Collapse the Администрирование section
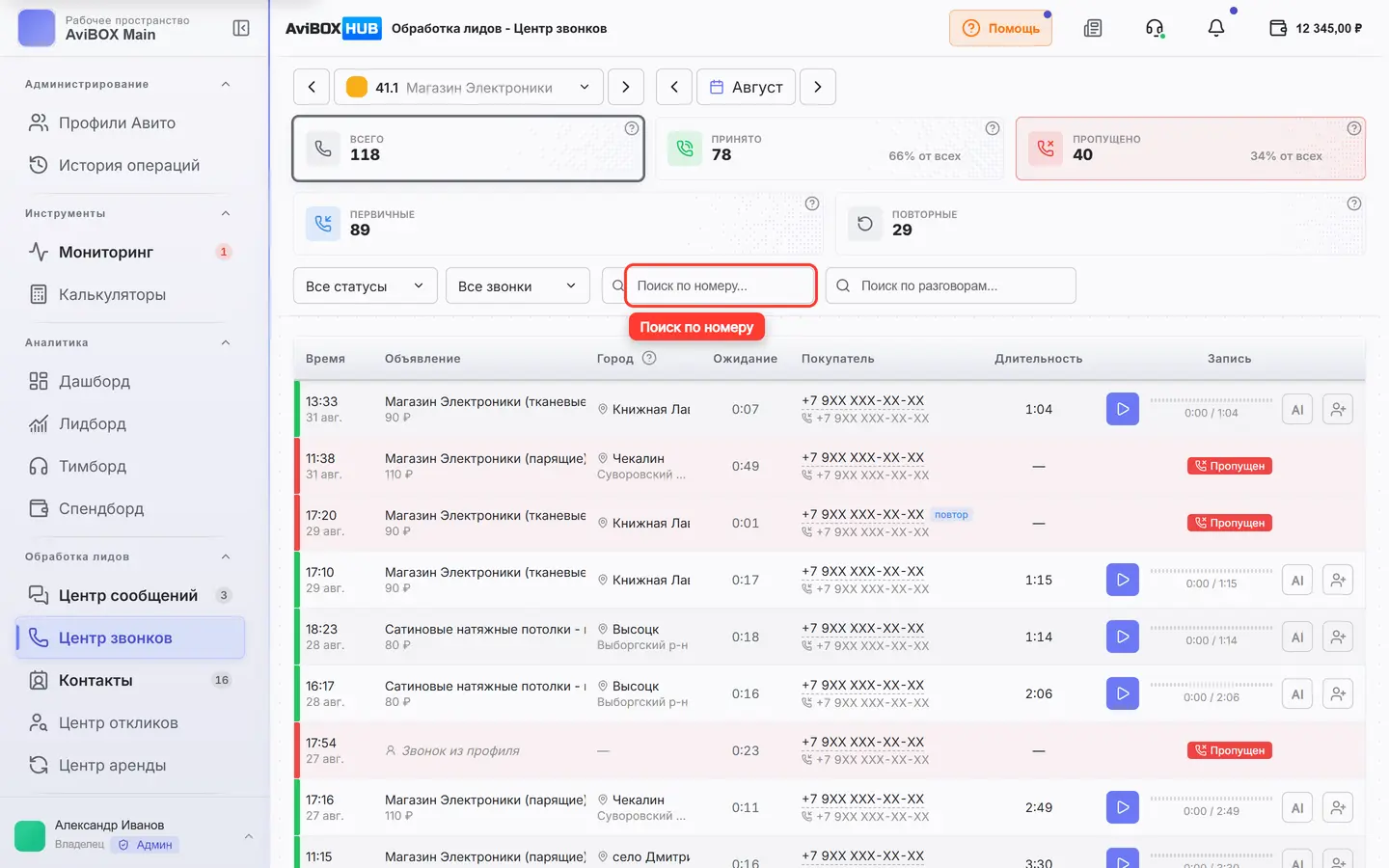The height and width of the screenshot is (868, 1389). (x=226, y=84)
